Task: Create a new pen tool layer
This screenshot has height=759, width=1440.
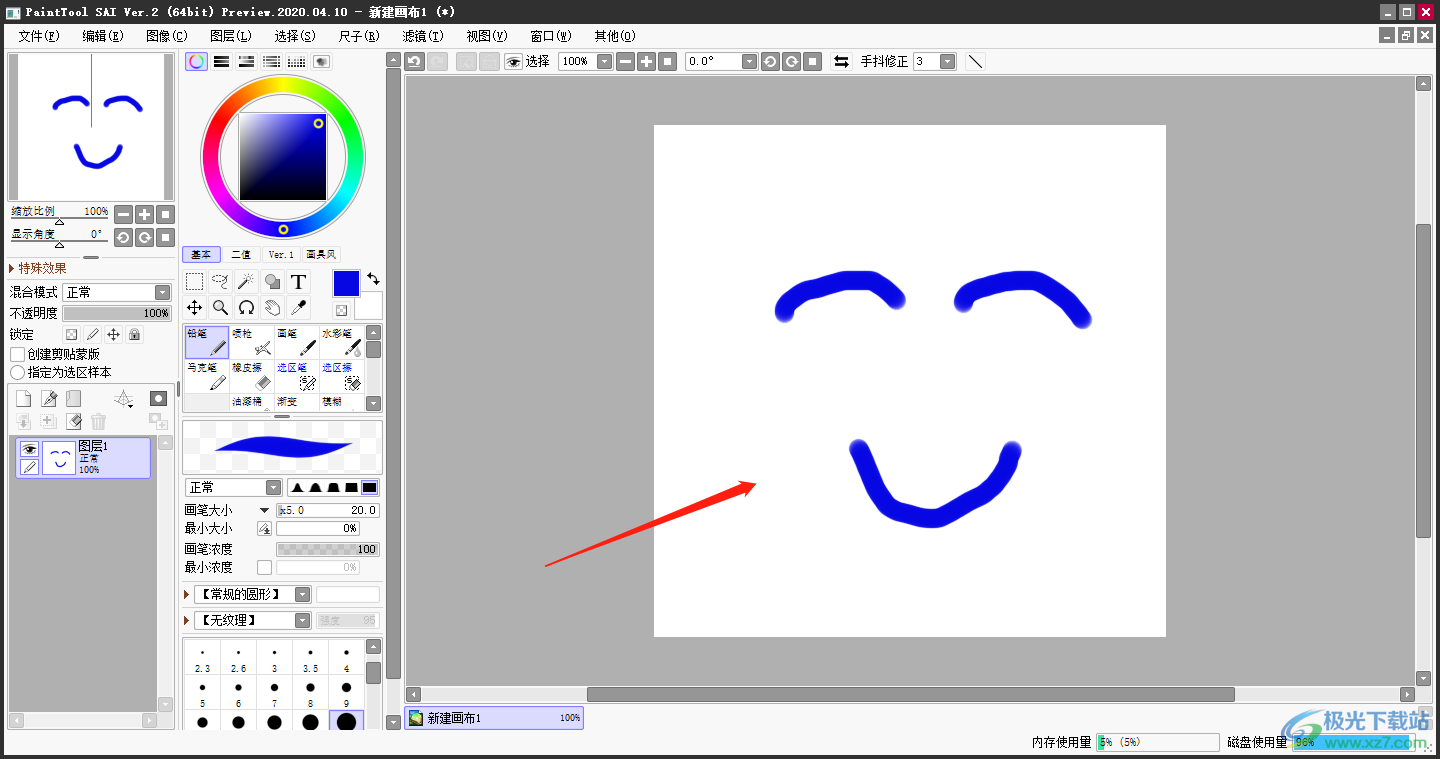Action: coord(49,399)
